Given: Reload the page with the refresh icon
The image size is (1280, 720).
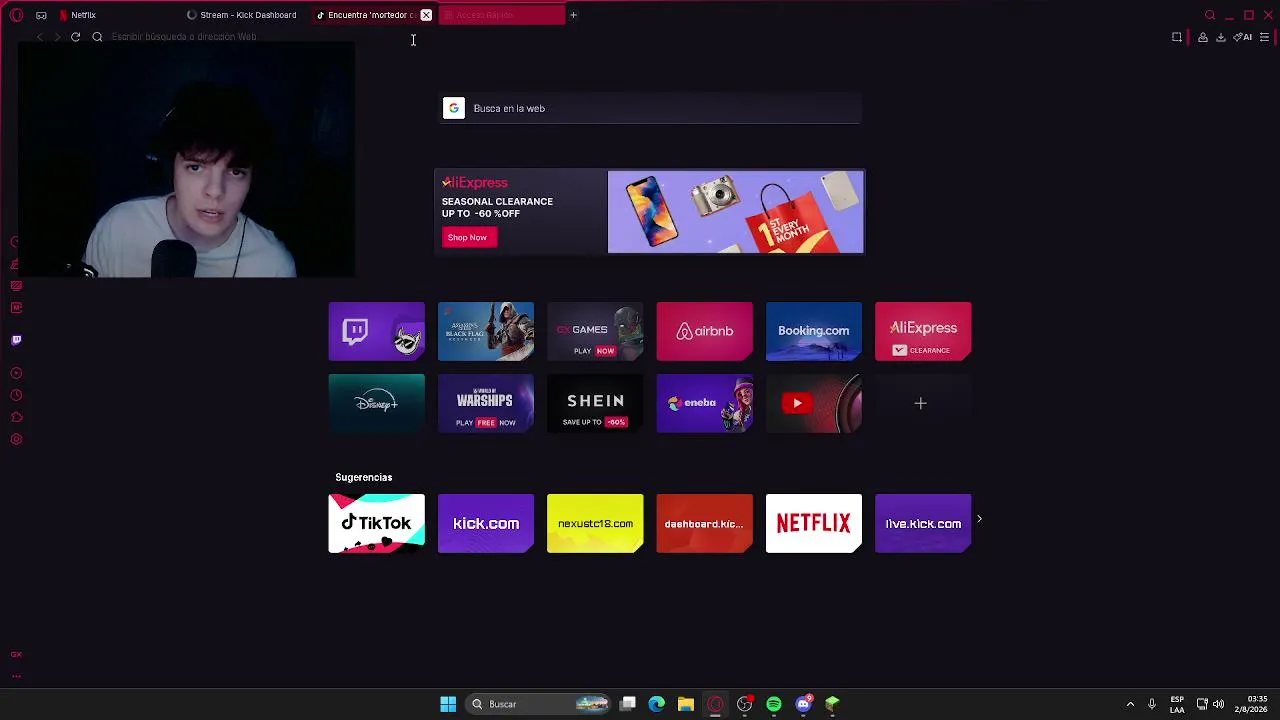Looking at the screenshot, I should (75, 37).
